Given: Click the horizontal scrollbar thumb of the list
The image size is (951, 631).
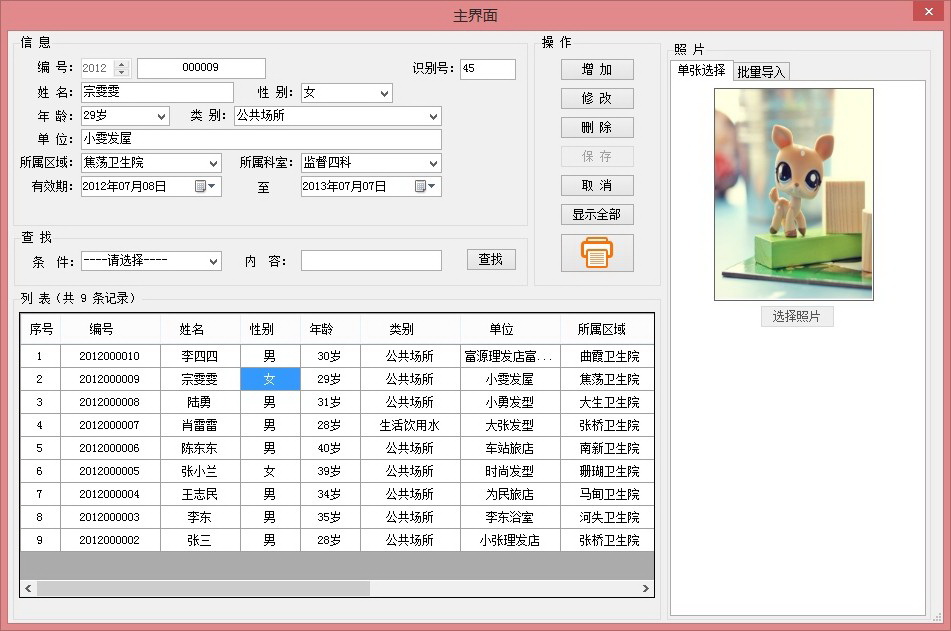Looking at the screenshot, I should pos(203,589).
